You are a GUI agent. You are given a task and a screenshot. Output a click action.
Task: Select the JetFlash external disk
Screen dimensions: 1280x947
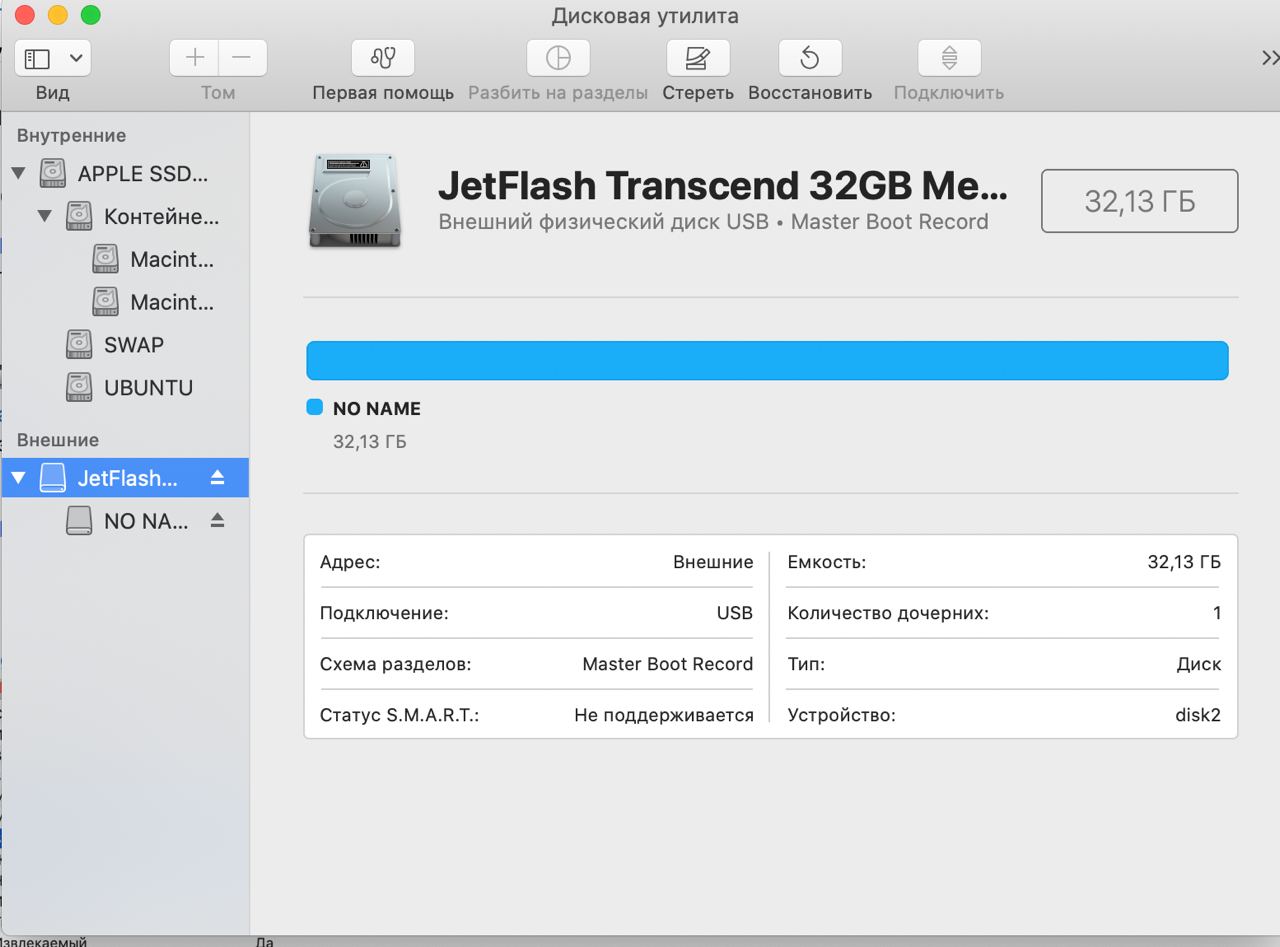124,478
